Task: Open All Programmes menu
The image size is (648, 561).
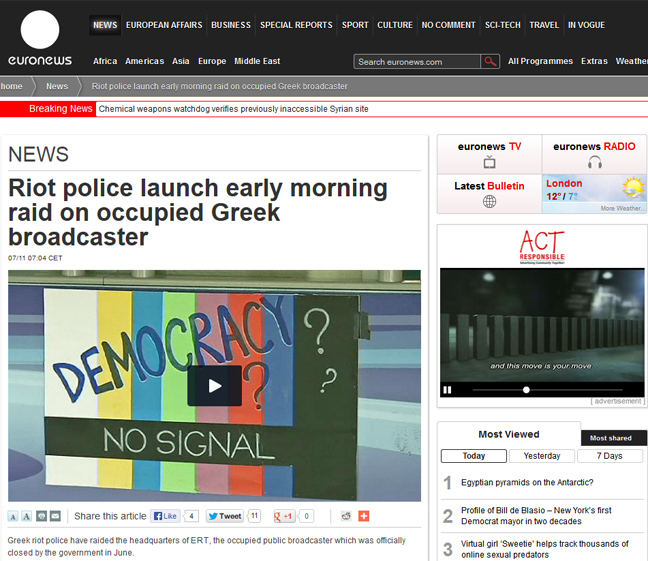Action: (x=539, y=61)
